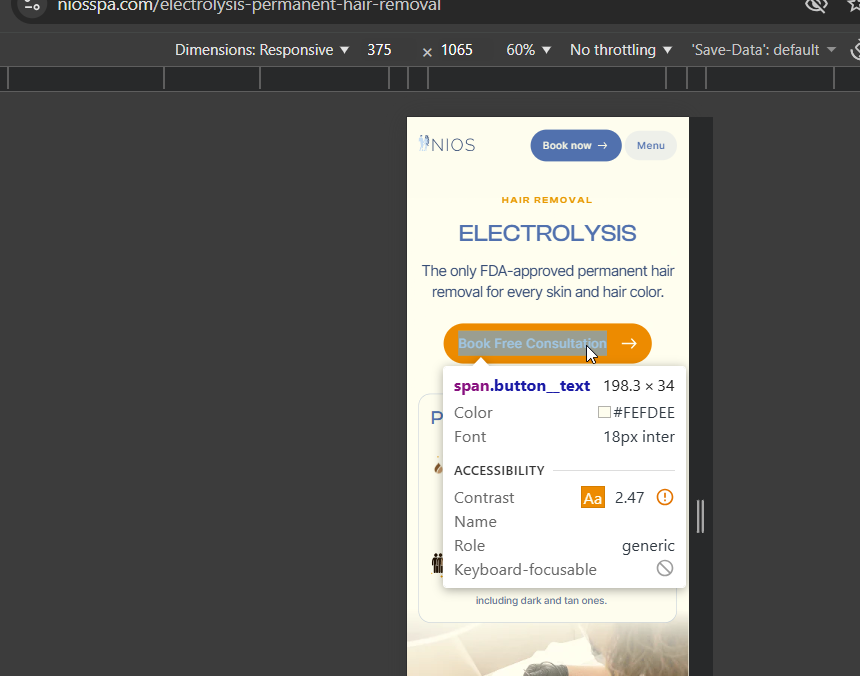Click the Book Free Consultation button text

click(532, 344)
